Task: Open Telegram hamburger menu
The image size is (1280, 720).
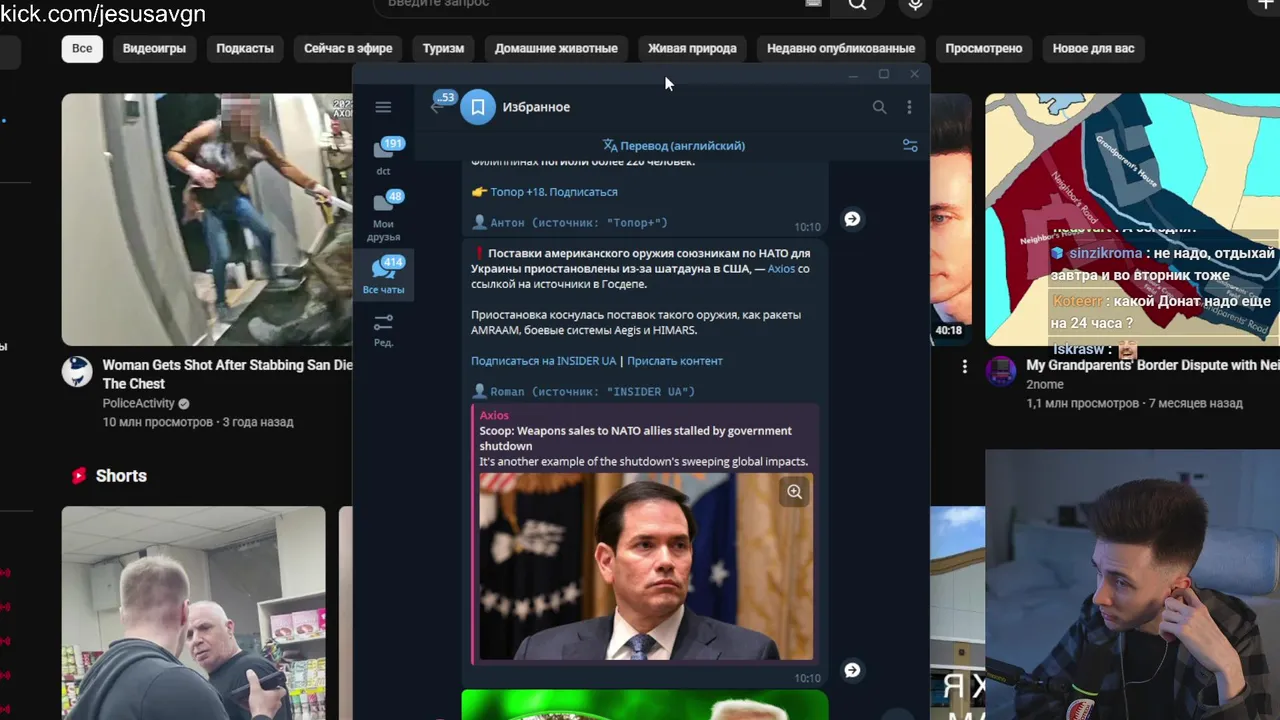Action: 383,107
